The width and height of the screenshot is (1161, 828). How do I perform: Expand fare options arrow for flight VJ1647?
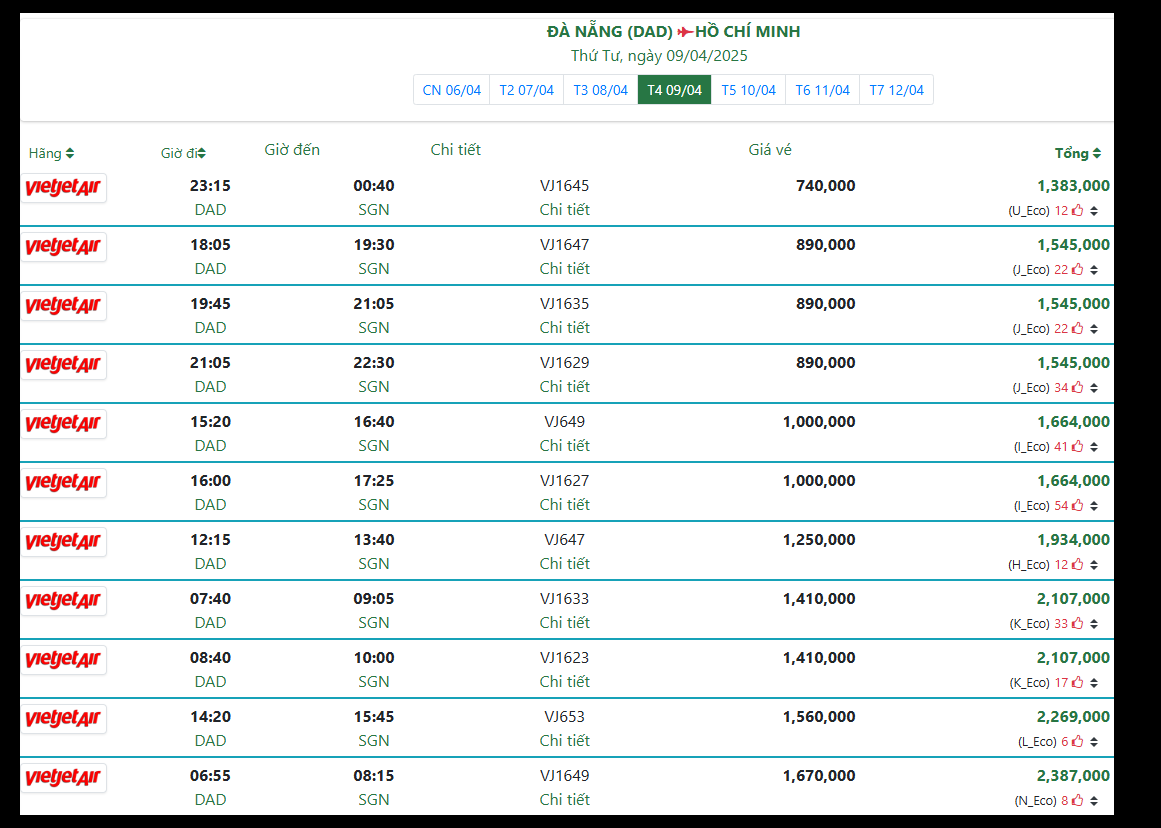pyautogui.click(x=1094, y=270)
